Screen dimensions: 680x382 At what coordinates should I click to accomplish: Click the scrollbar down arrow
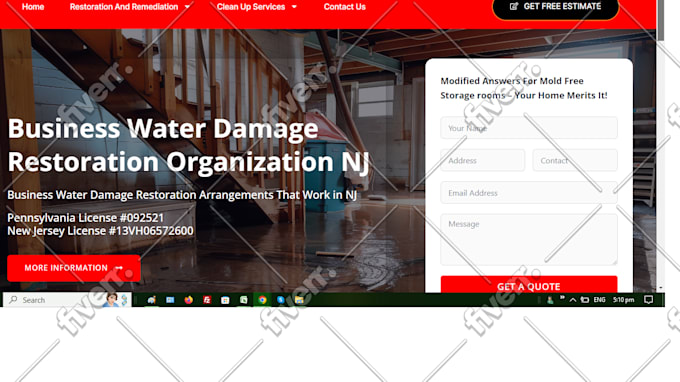[660, 288]
